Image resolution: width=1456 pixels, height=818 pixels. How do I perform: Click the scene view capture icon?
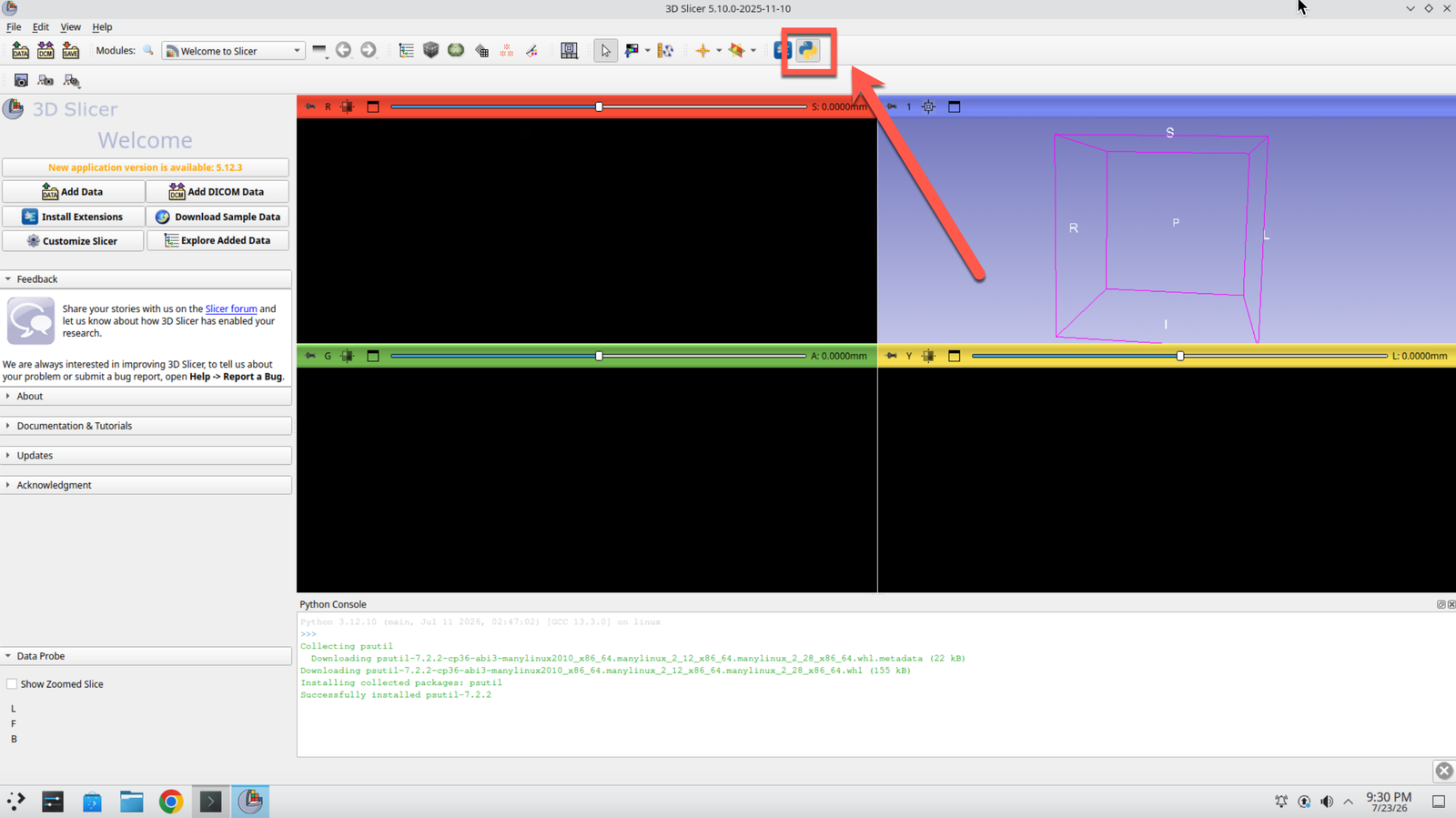(45, 80)
